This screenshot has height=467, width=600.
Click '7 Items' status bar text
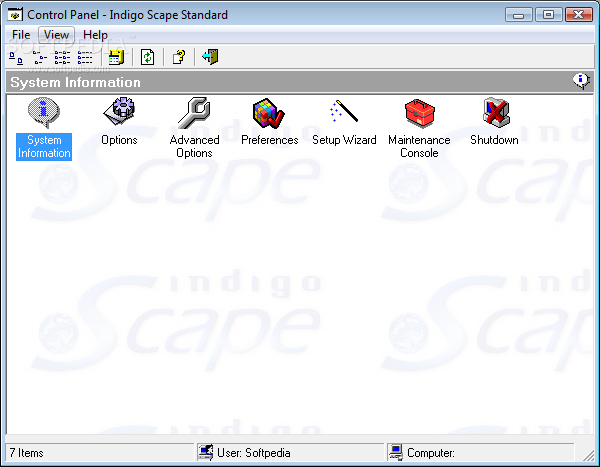[x=26, y=453]
